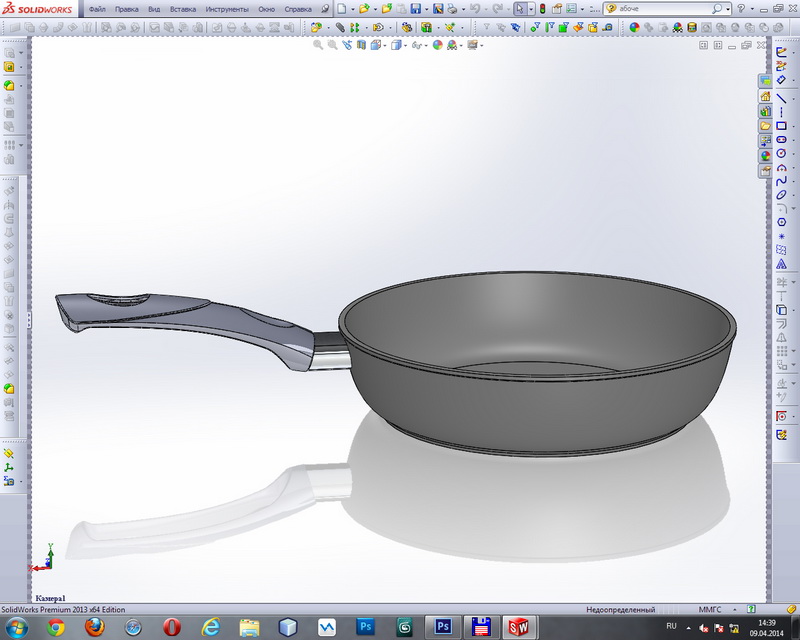Viewport: 800px width, 640px height.
Task: Open the Appearances color ball tab
Action: point(765,156)
